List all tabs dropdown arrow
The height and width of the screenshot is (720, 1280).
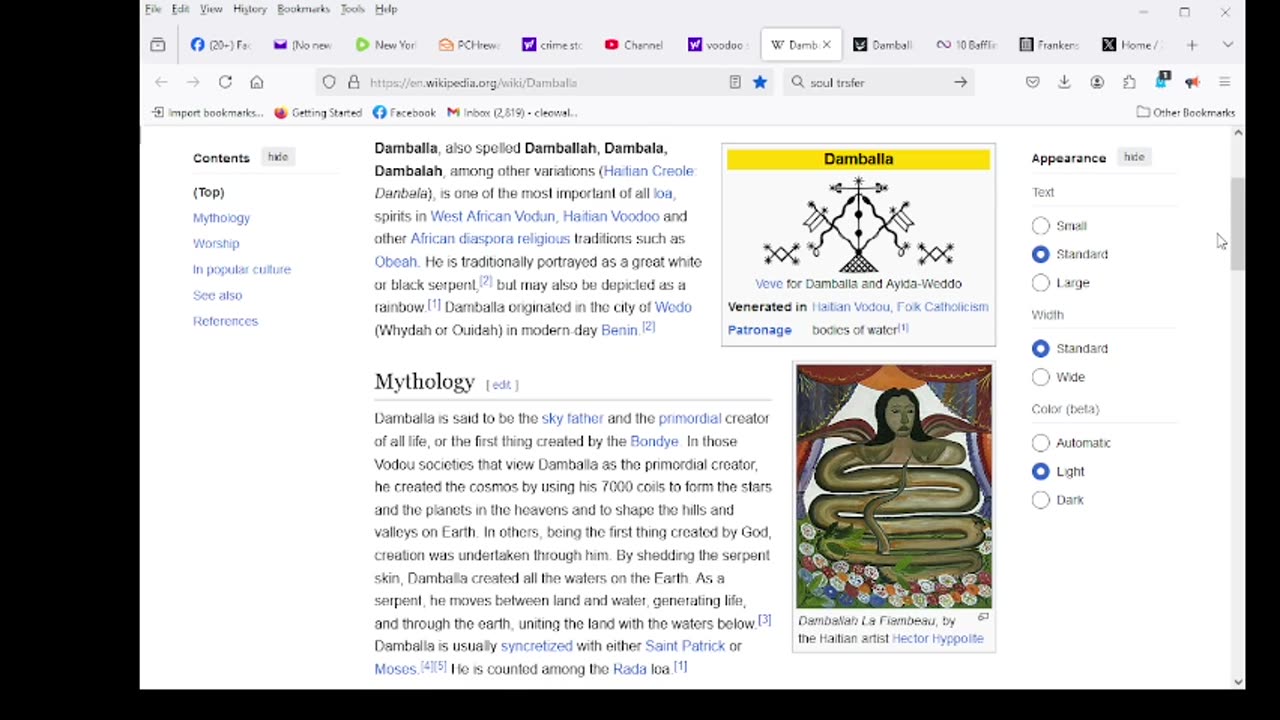click(1228, 45)
